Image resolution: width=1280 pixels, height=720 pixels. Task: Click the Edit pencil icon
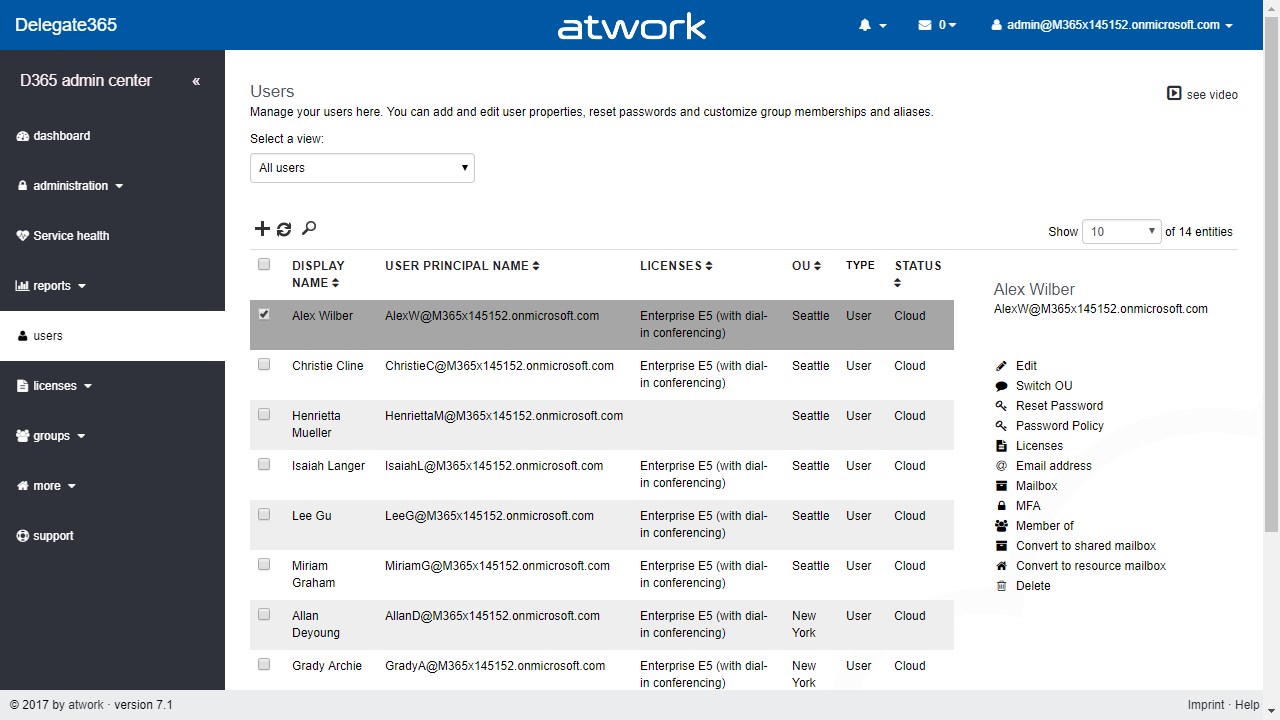pos(1001,366)
